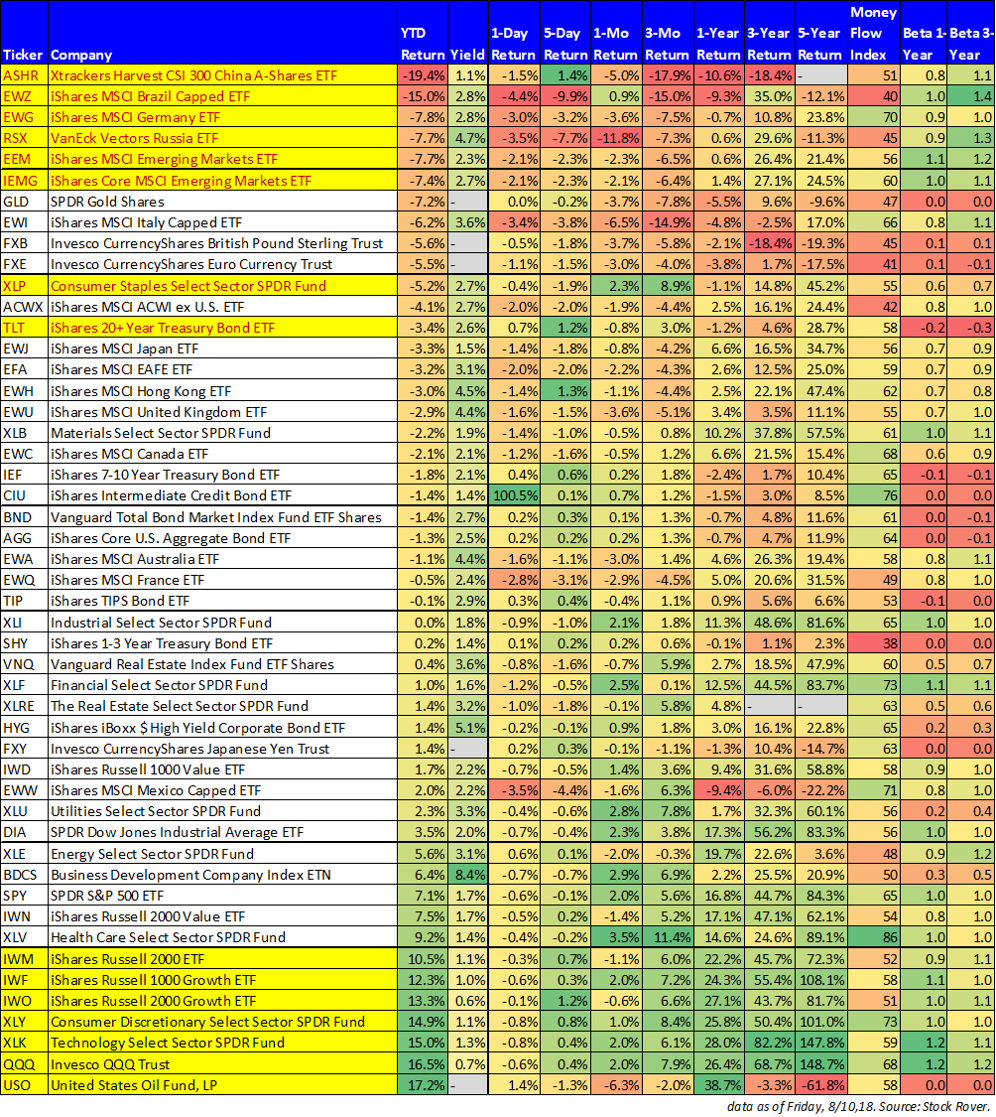Select iShares 20+ Year Treasury Bond ETF
Viewport: 996px width, 1117px height.
point(162,328)
